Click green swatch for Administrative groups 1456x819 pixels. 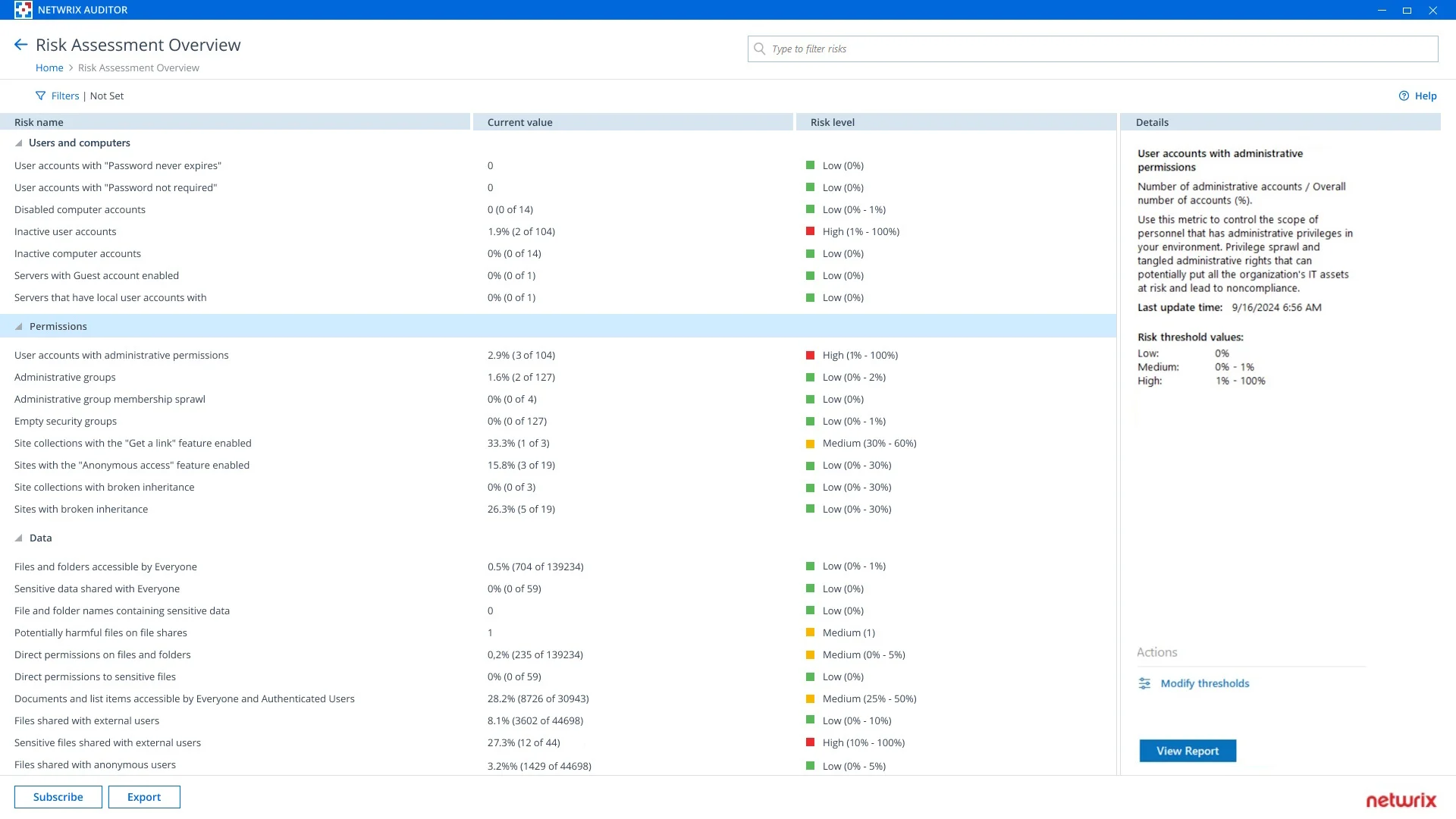810,377
